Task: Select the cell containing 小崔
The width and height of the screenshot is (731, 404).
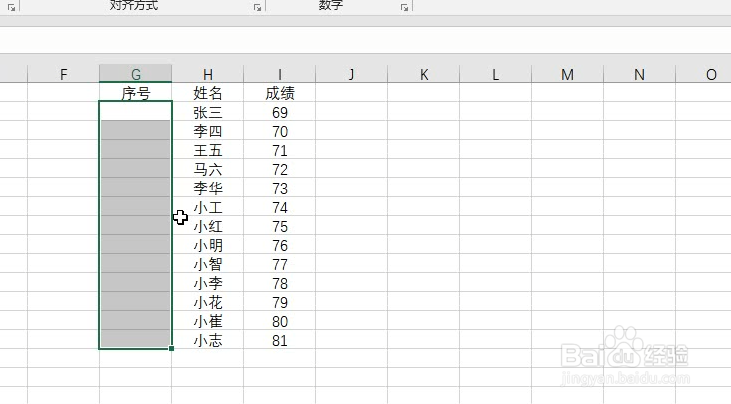Action: point(207,321)
